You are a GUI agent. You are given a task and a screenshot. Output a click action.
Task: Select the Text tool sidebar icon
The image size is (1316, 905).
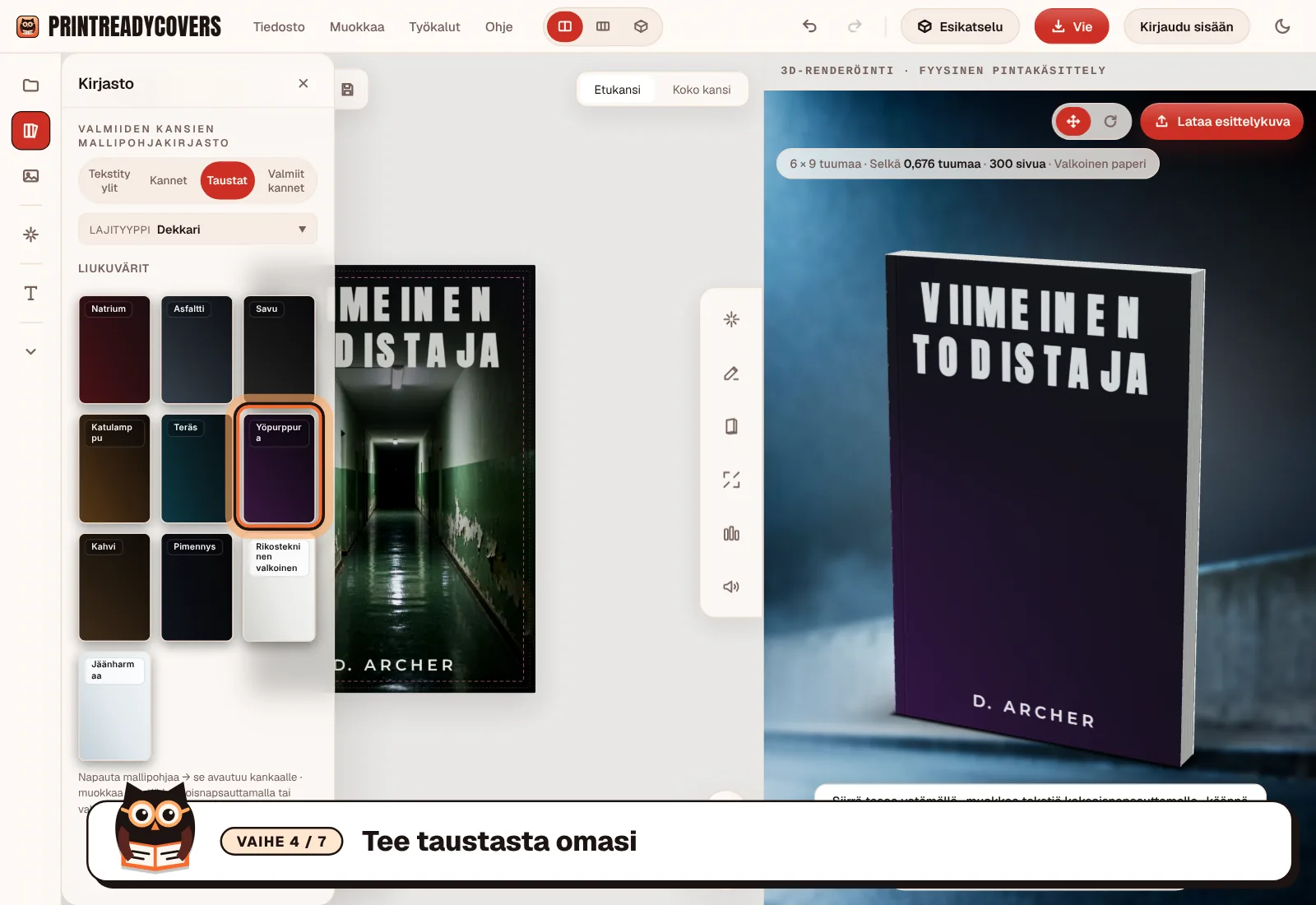(30, 294)
